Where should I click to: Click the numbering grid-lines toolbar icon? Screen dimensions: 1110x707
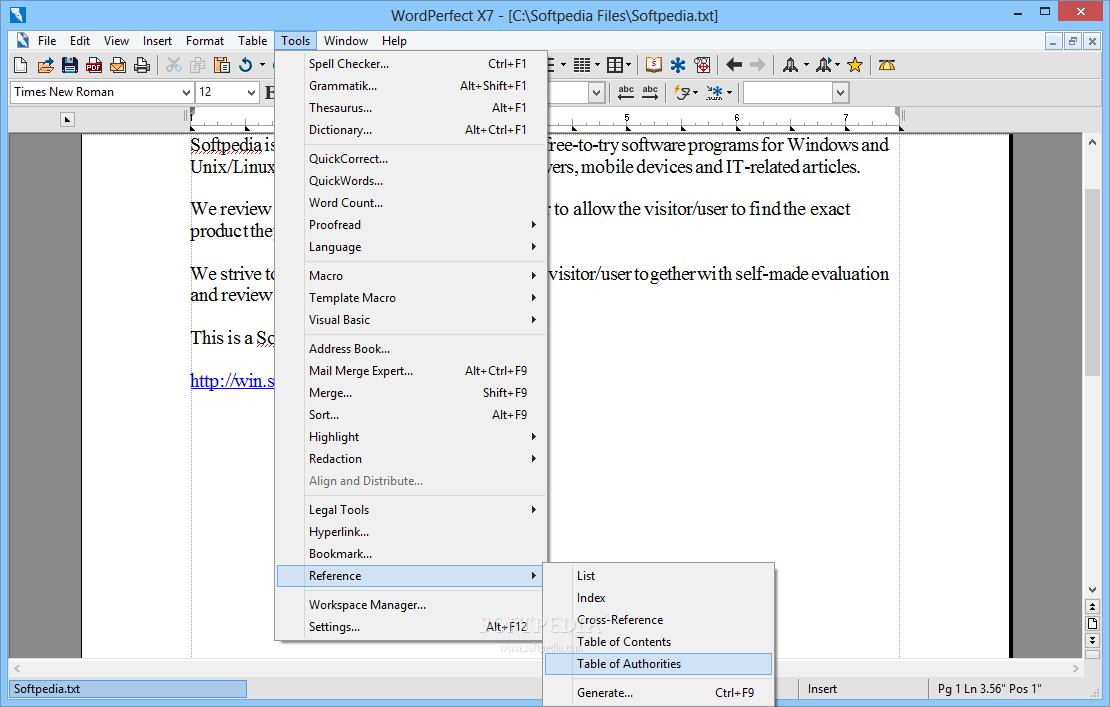click(x=582, y=65)
